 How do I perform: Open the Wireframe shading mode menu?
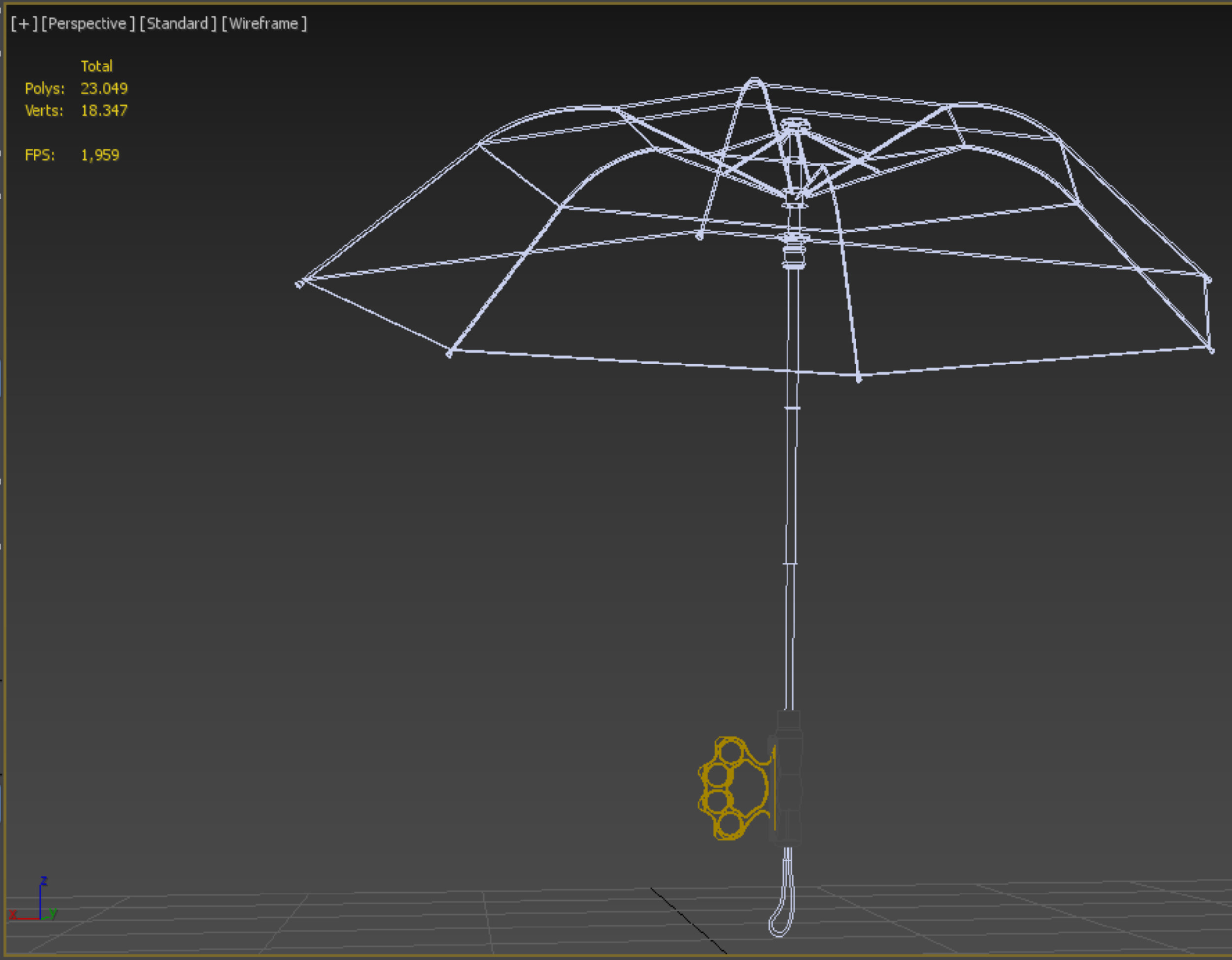pyautogui.click(x=264, y=24)
